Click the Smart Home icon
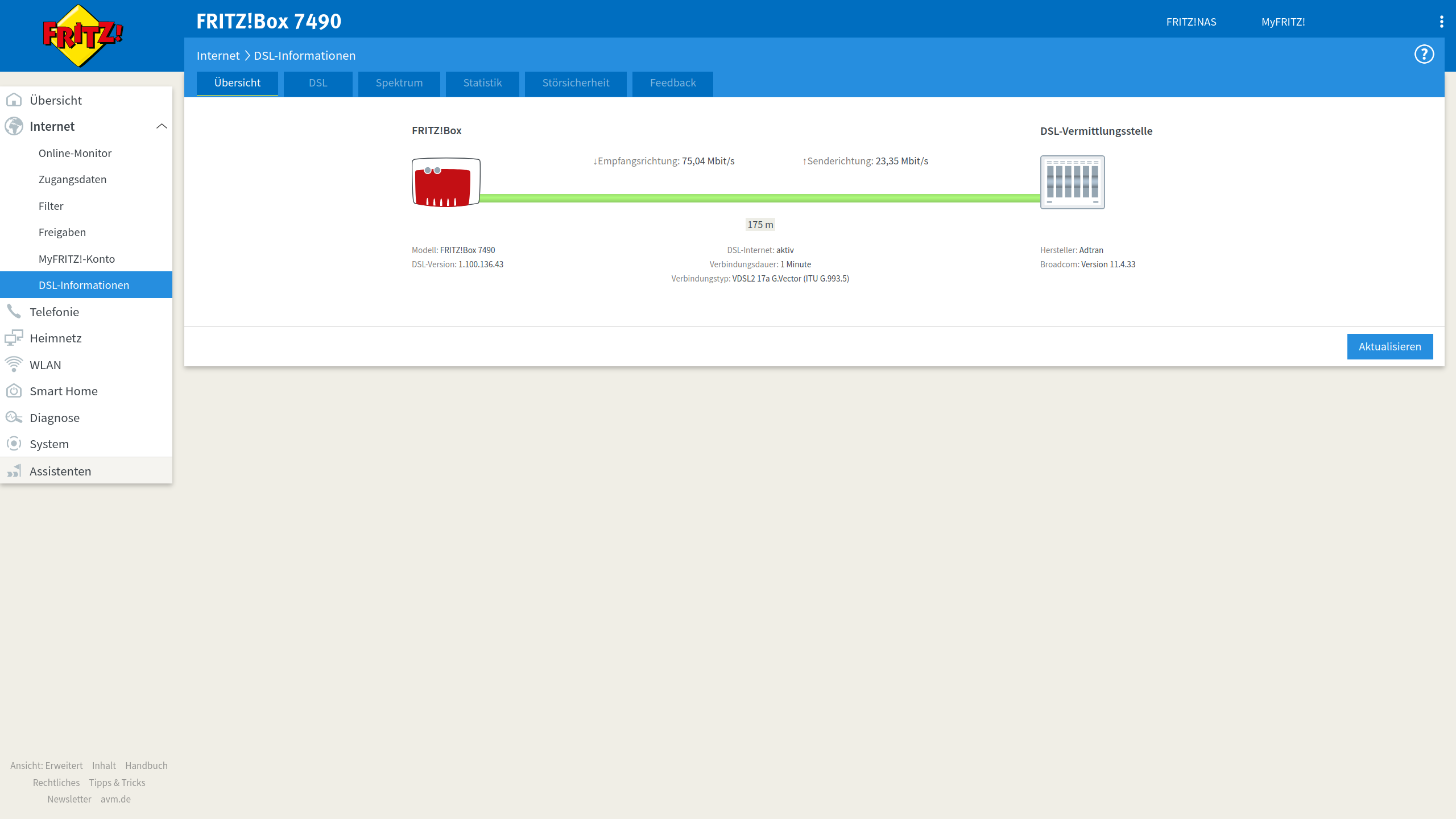Screen dimensions: 1456x819 [x=14, y=391]
